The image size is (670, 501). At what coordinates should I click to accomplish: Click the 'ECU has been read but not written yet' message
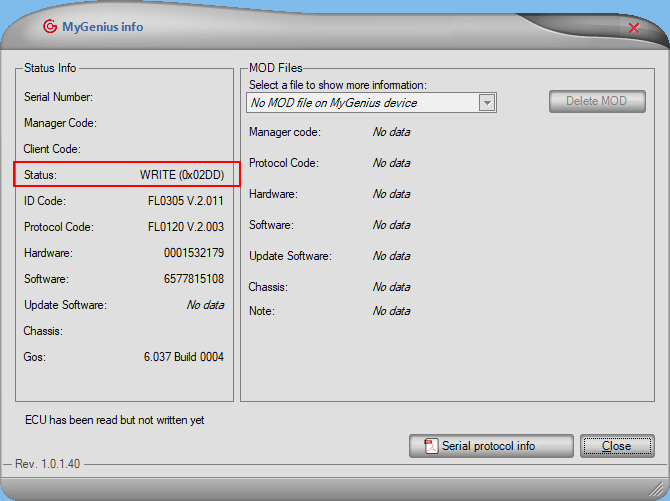(x=115, y=420)
